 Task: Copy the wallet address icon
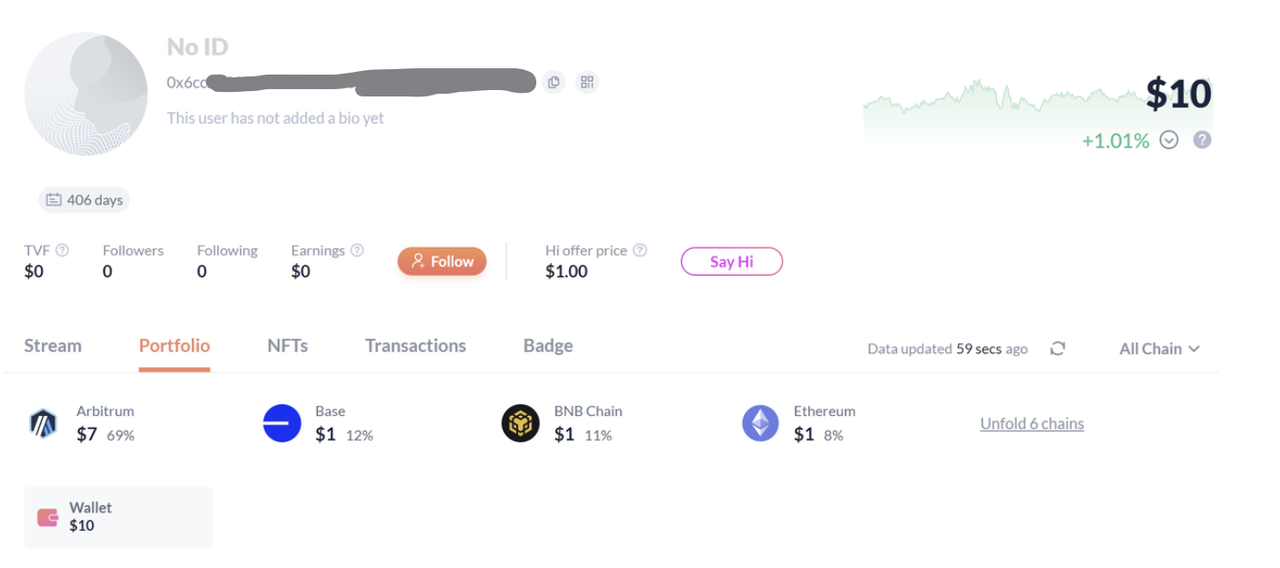(554, 82)
